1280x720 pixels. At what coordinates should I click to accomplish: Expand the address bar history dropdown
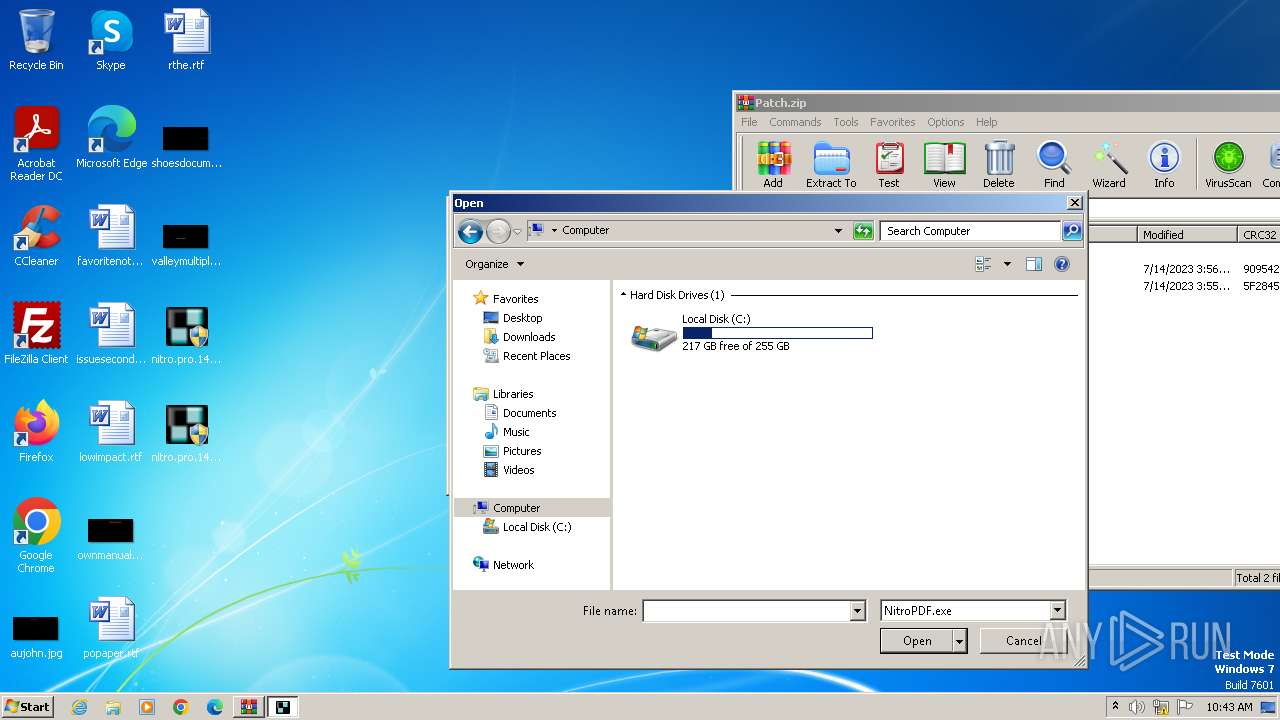(x=838, y=231)
